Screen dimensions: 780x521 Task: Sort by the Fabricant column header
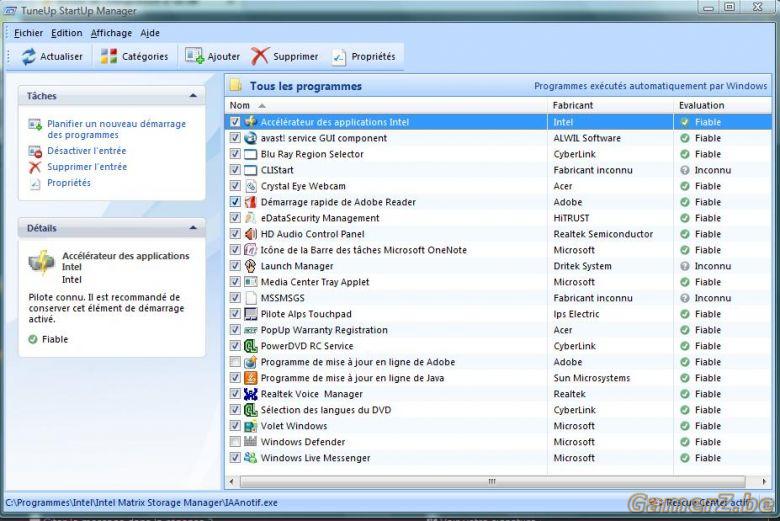pos(610,105)
